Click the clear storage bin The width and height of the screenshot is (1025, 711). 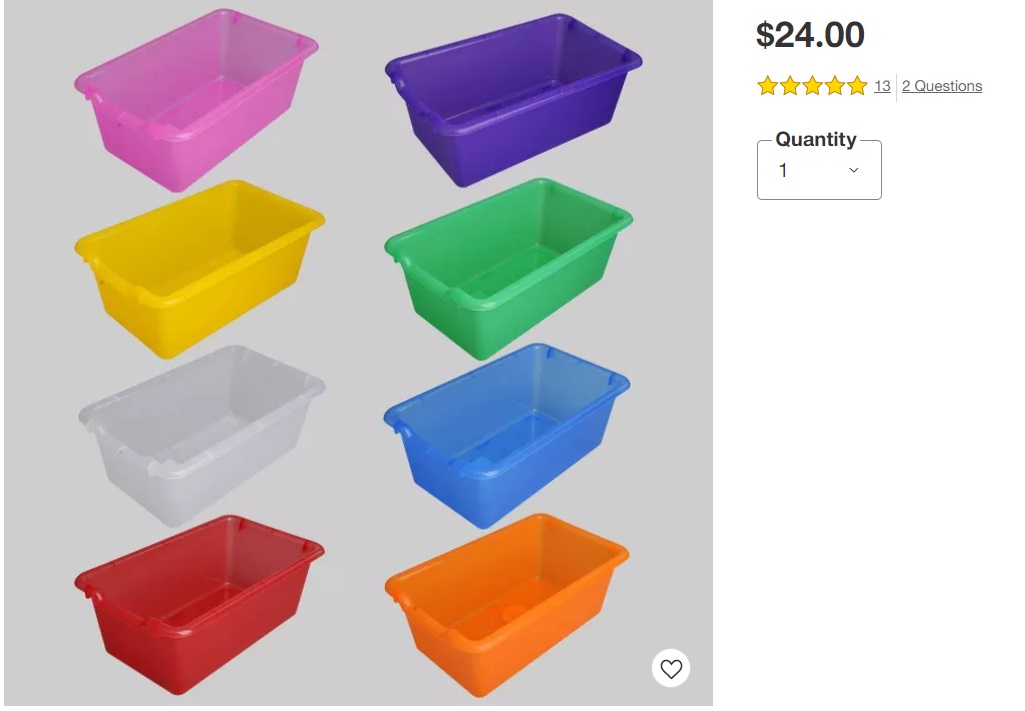201,436
